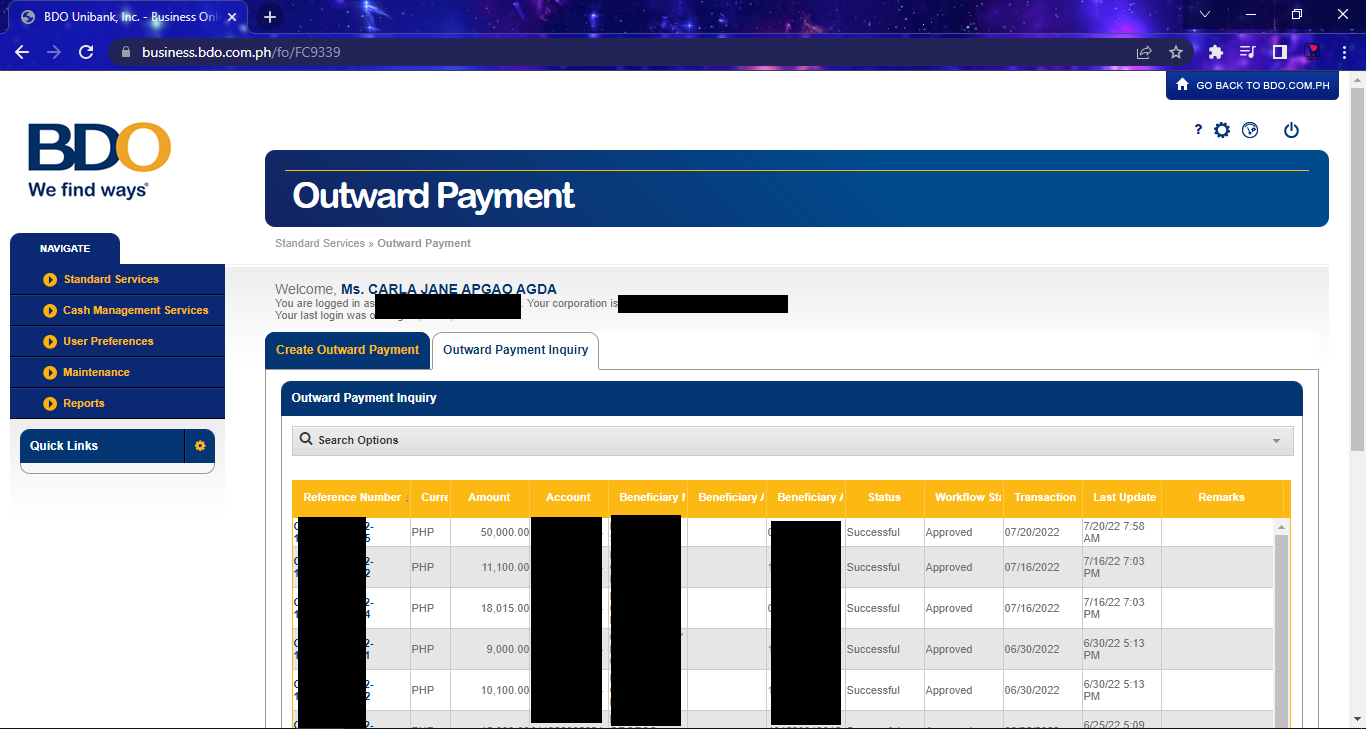Screen dimensions: 1366x729
Task: Click the Workflow Status column header
Action: coord(963,498)
